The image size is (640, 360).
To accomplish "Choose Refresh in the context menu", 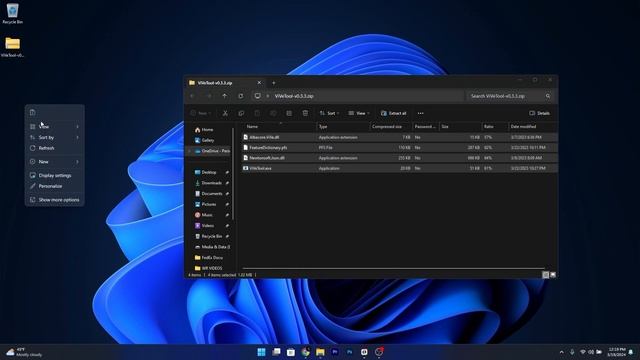I will 54,148.
